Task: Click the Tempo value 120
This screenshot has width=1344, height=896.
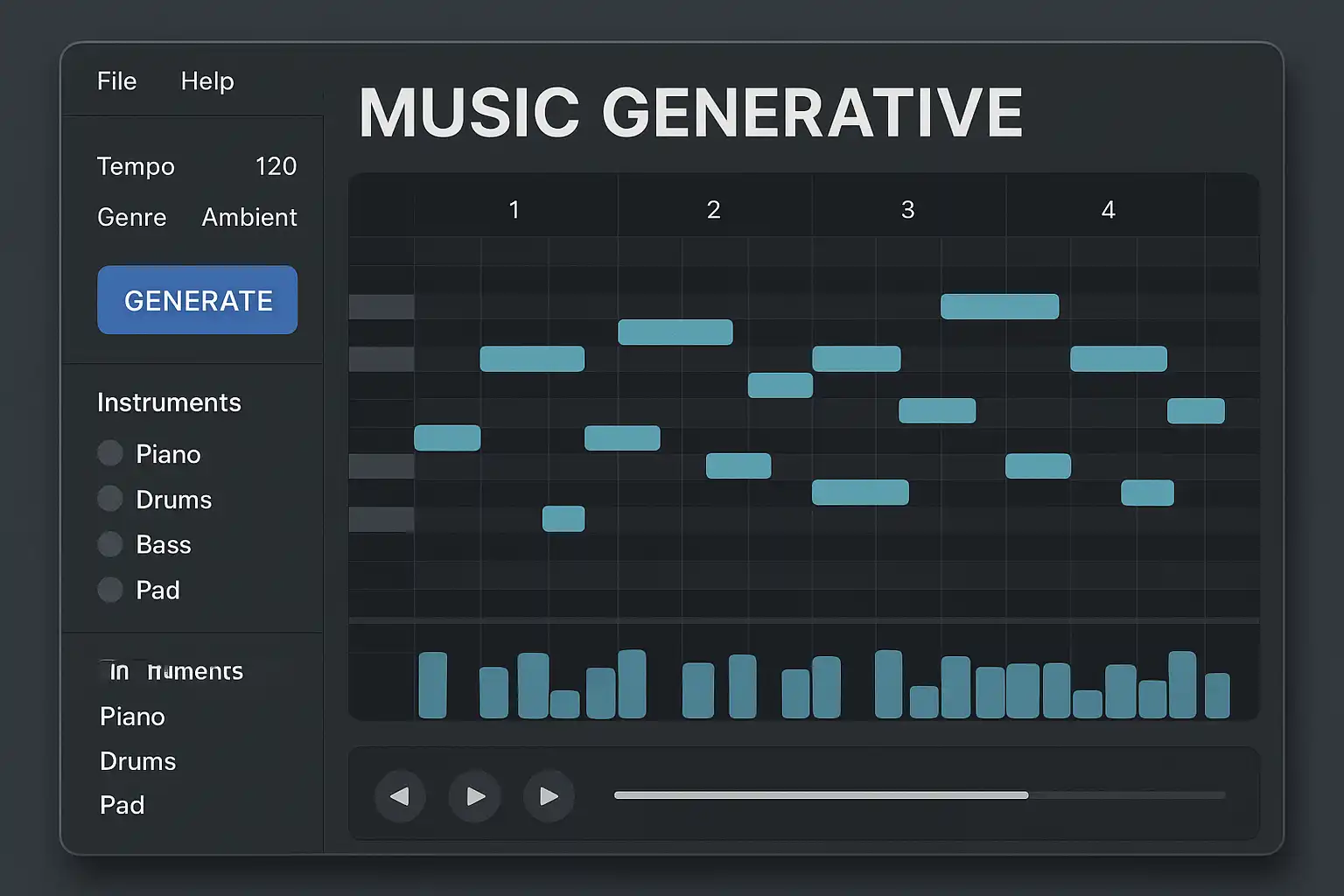Action: pyautogui.click(x=276, y=166)
